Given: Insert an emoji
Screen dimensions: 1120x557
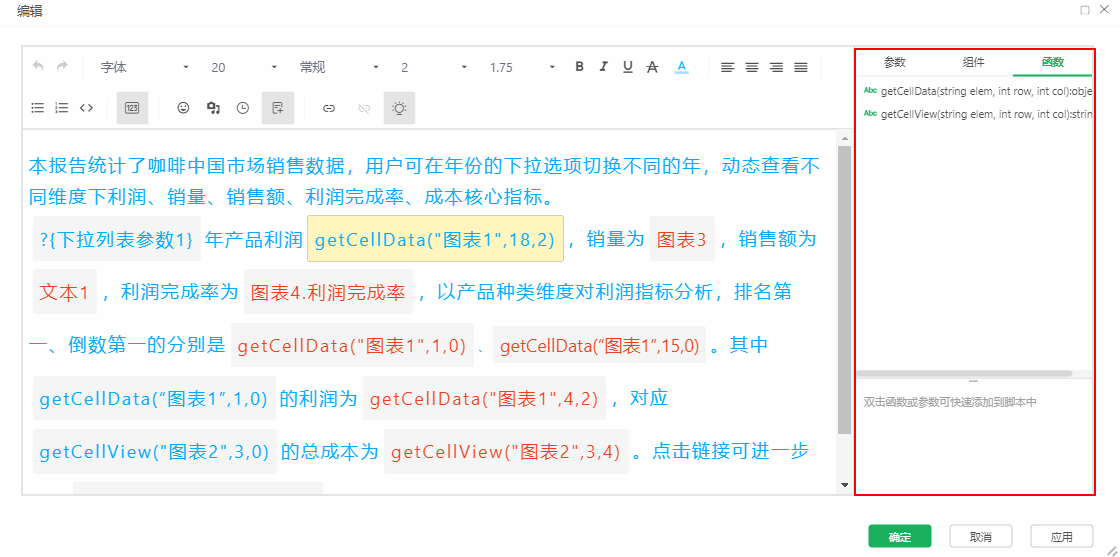Looking at the screenshot, I should [184, 108].
